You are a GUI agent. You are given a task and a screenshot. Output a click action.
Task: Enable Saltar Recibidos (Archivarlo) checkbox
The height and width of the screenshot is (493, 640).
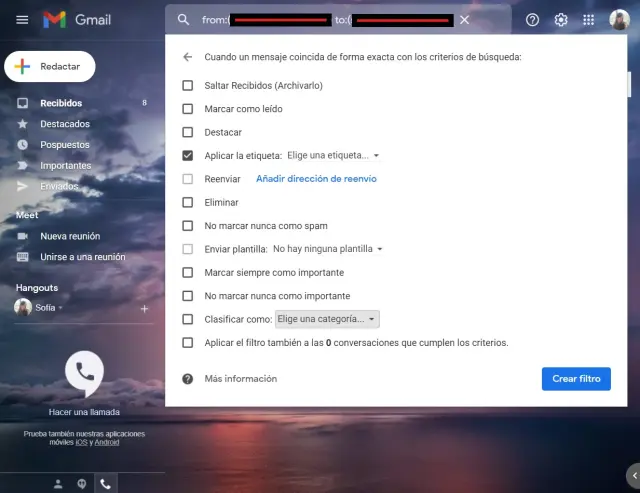(x=188, y=86)
